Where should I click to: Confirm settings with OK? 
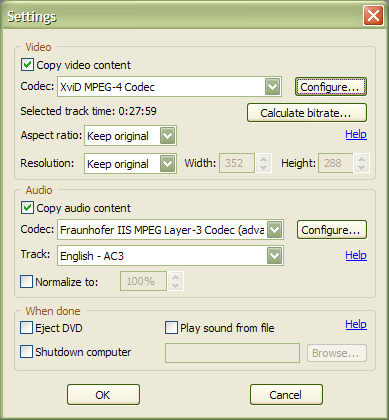103,395
